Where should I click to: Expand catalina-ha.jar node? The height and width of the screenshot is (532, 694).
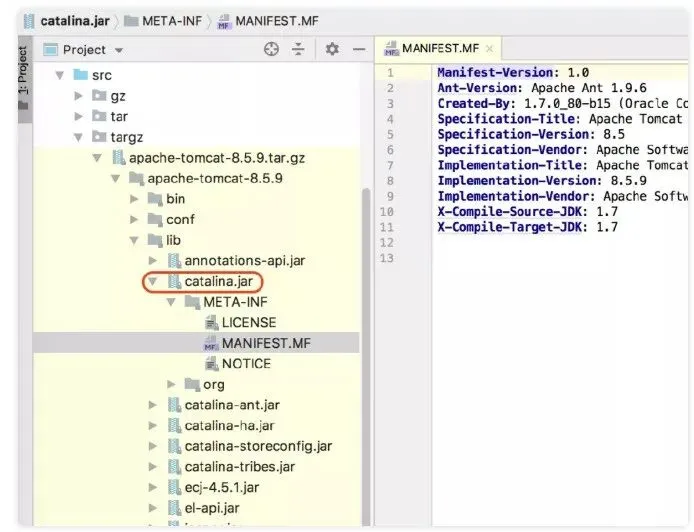pos(153,426)
